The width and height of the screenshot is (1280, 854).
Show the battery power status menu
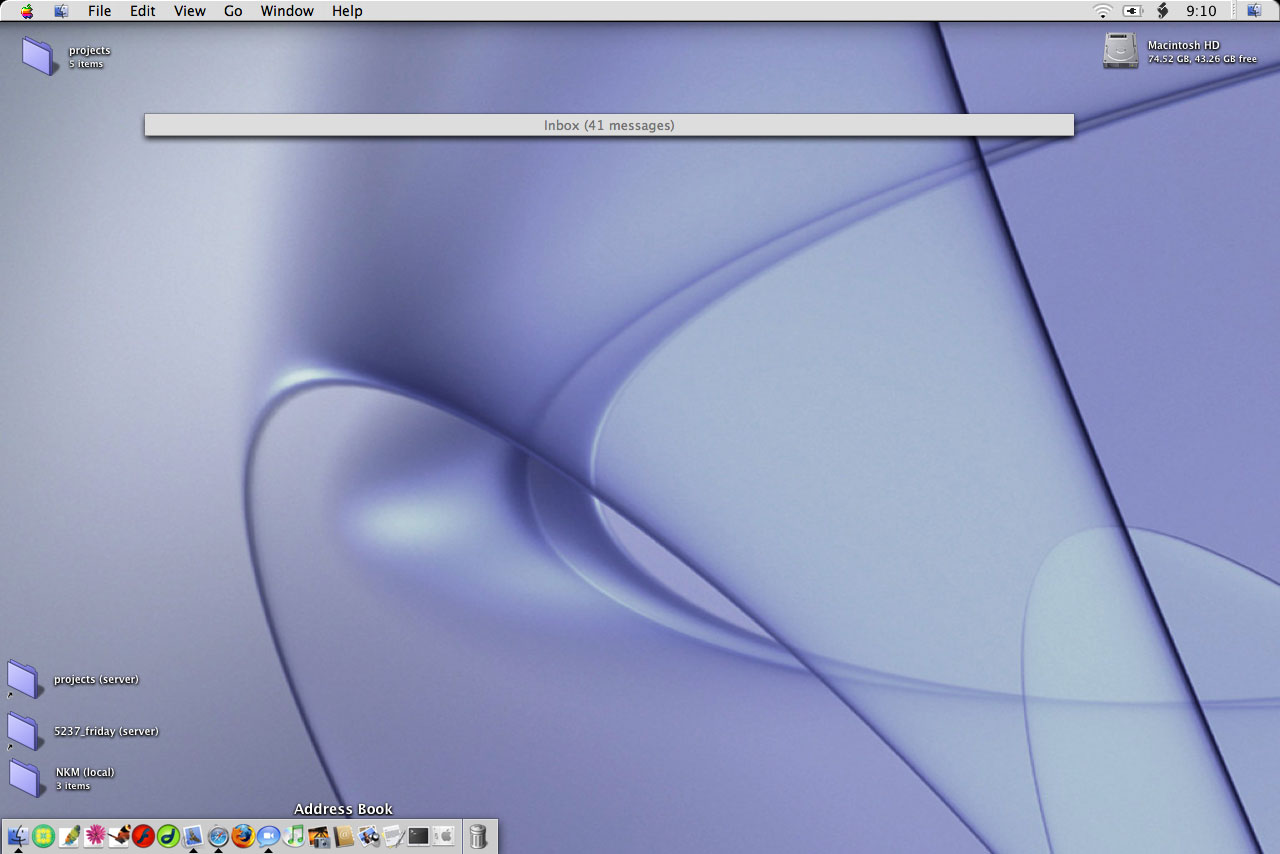(1133, 11)
